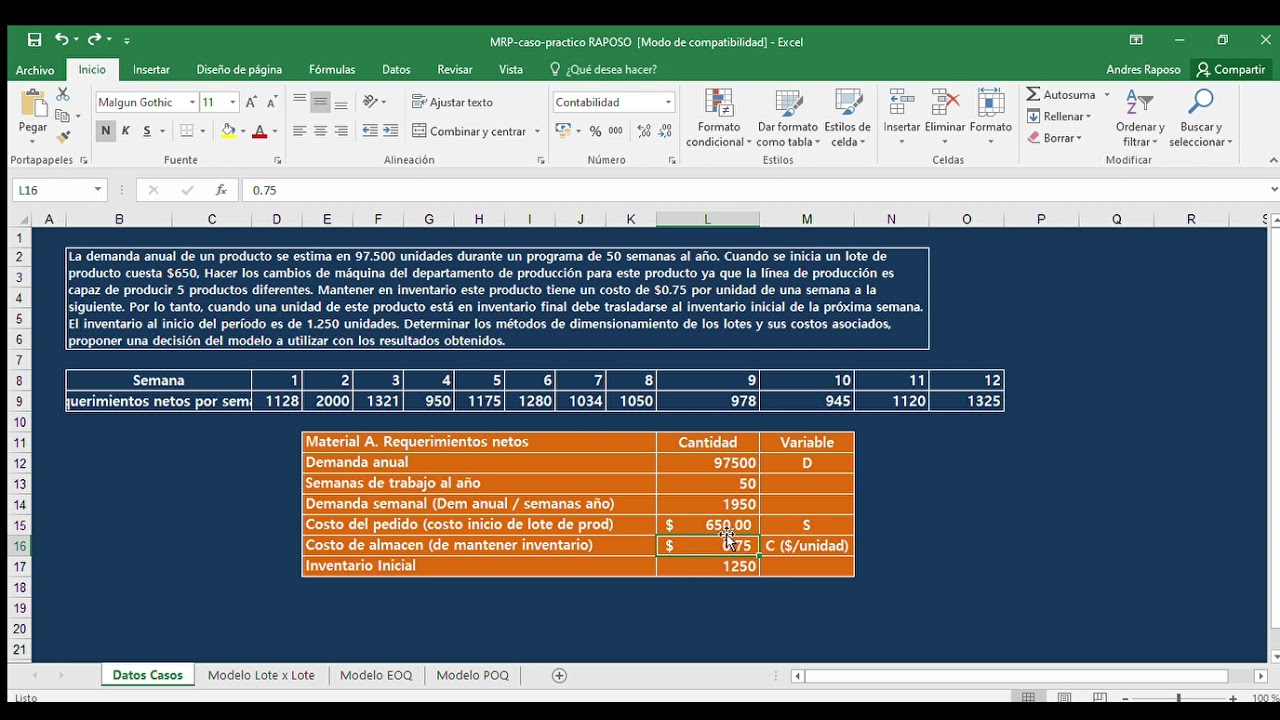Toggle Underline formatting button S

147,131
